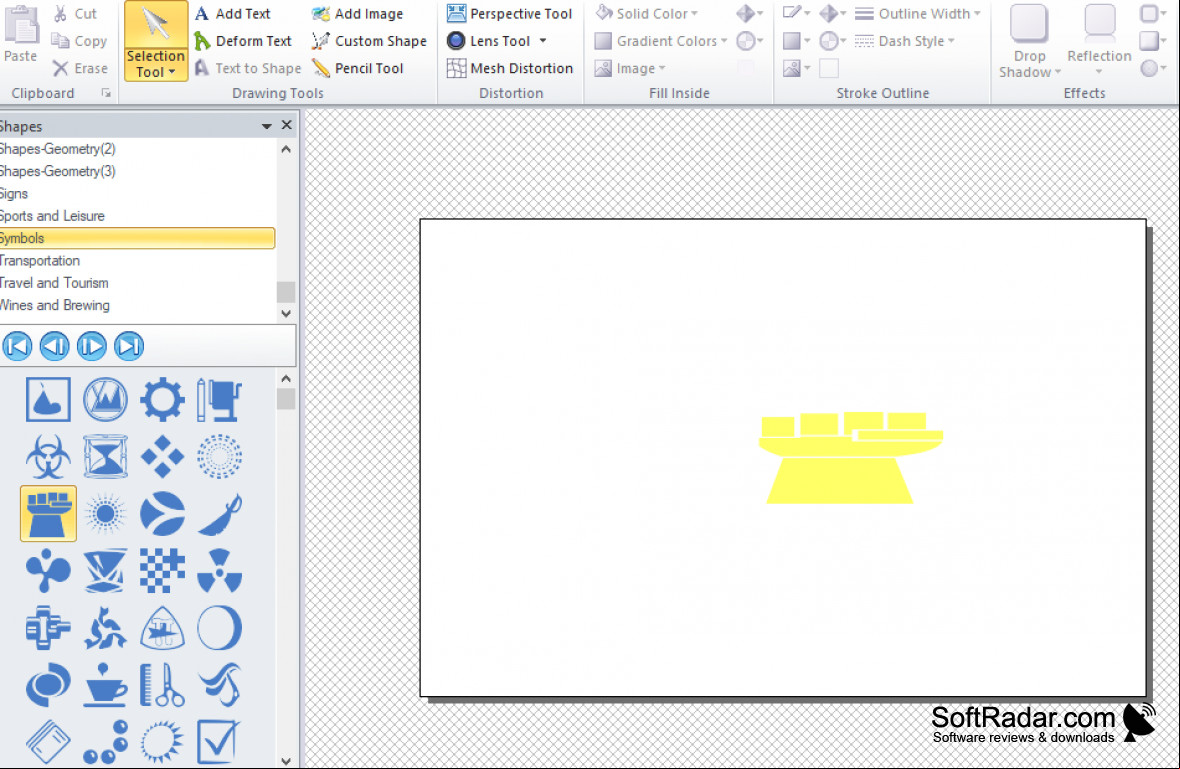Pick the checkerboard pattern shape
Image resolution: width=1180 pixels, height=769 pixels.
point(162,571)
